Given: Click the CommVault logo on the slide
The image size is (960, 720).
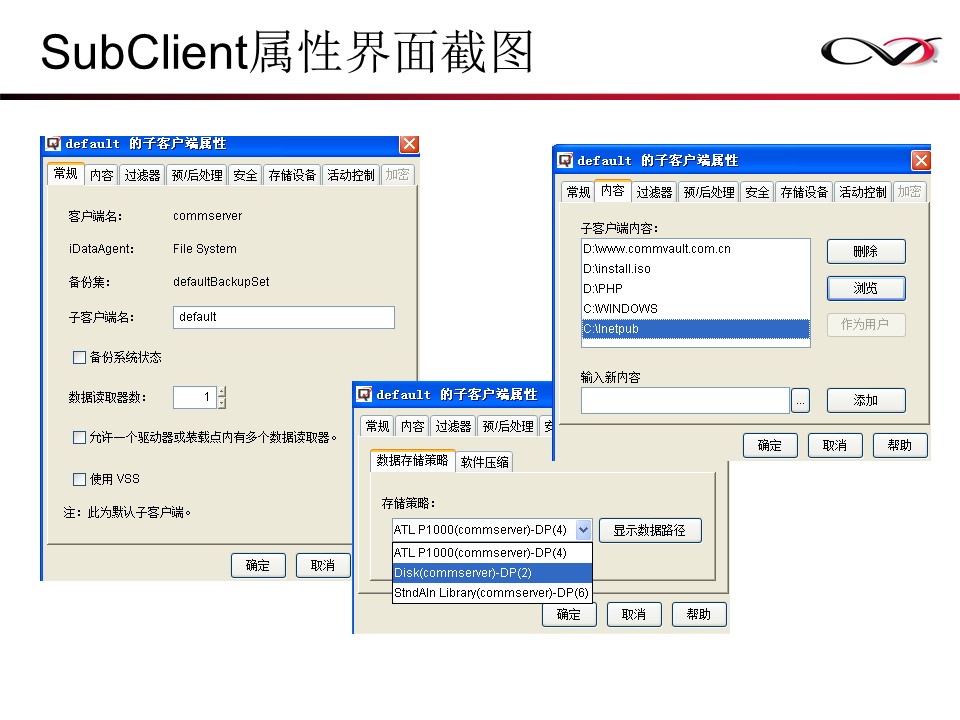Looking at the screenshot, I should coord(881,51).
